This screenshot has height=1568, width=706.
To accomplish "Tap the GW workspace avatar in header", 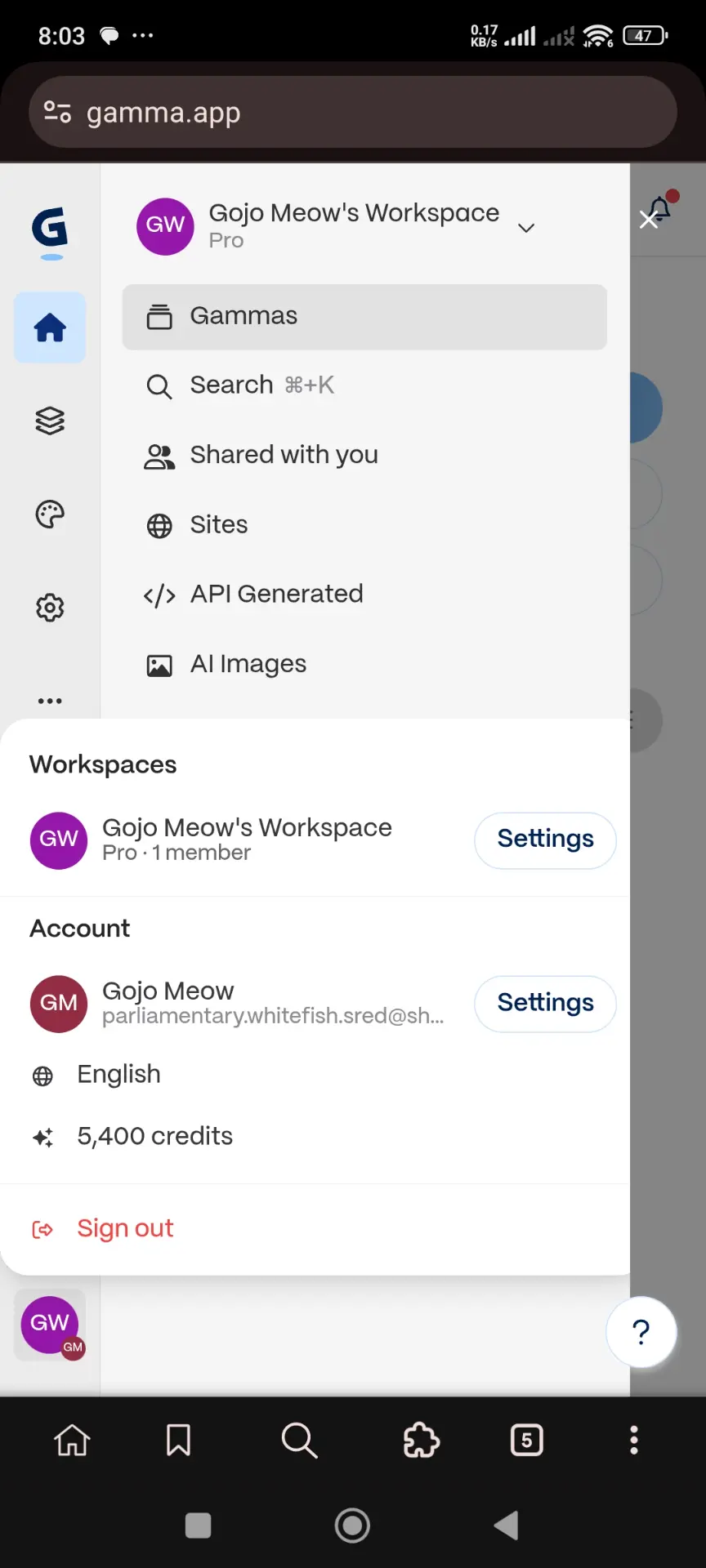I will click(x=165, y=226).
